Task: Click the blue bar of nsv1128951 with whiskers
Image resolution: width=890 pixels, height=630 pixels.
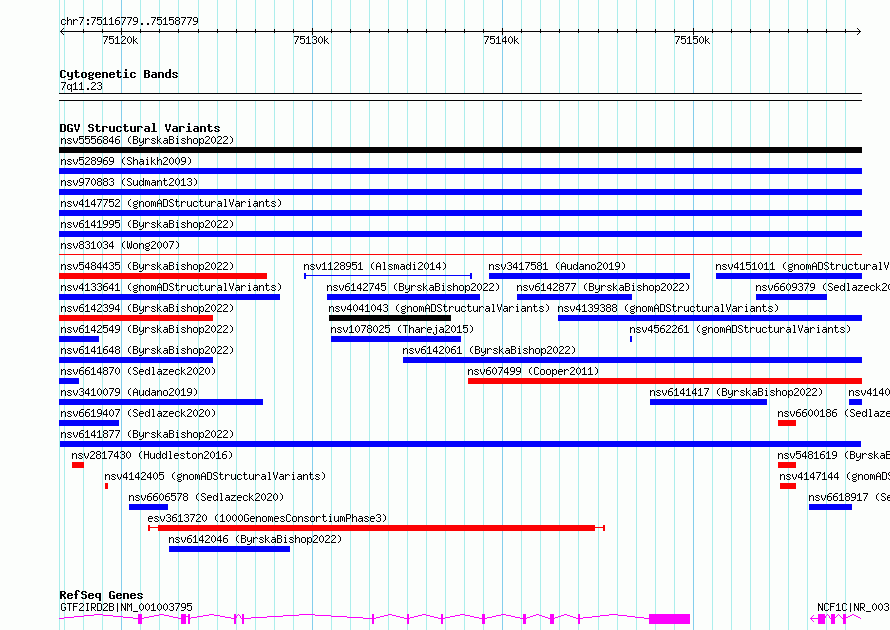Action: tap(388, 276)
